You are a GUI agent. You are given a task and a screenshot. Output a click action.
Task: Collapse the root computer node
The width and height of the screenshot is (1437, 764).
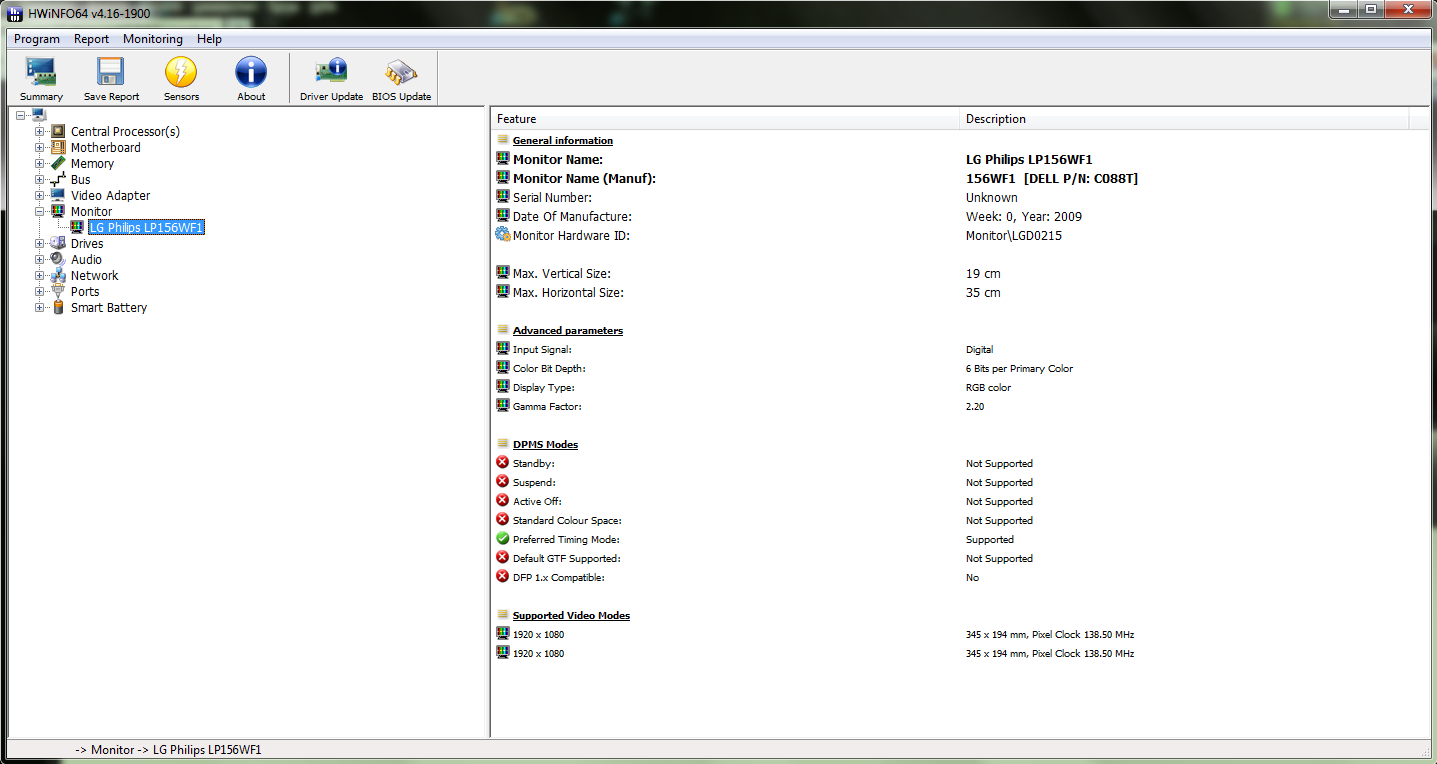pyautogui.click(x=22, y=115)
